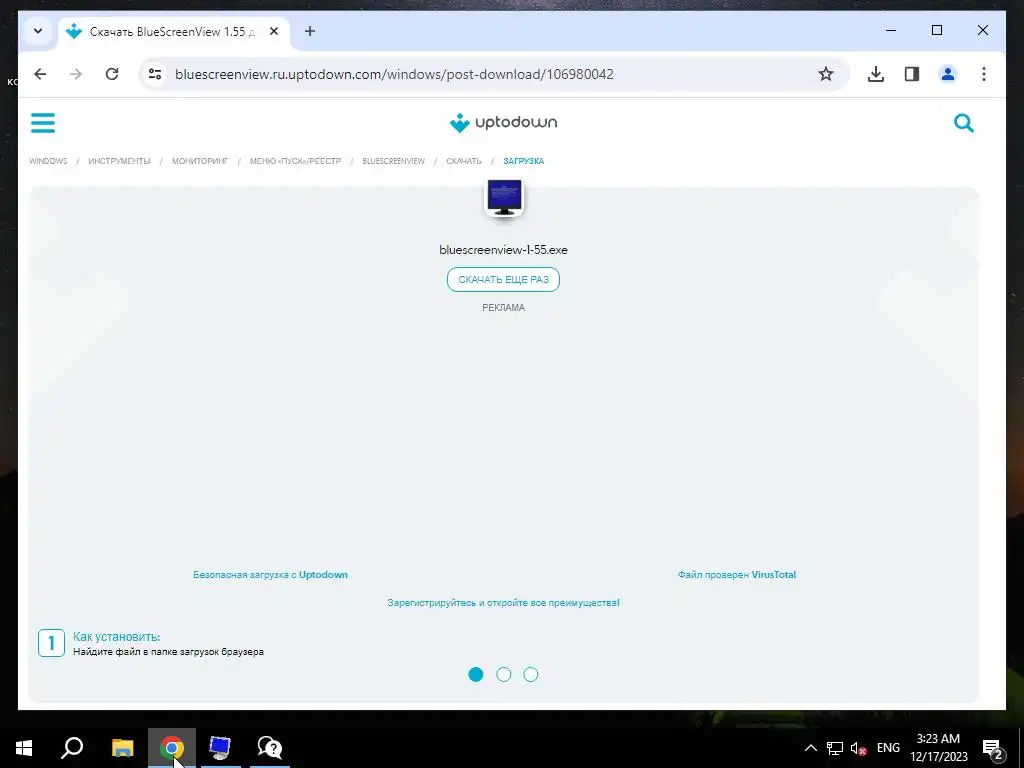Close the Скачать BlueScreenView tab
The width and height of the screenshot is (1024, 768).
(x=274, y=31)
